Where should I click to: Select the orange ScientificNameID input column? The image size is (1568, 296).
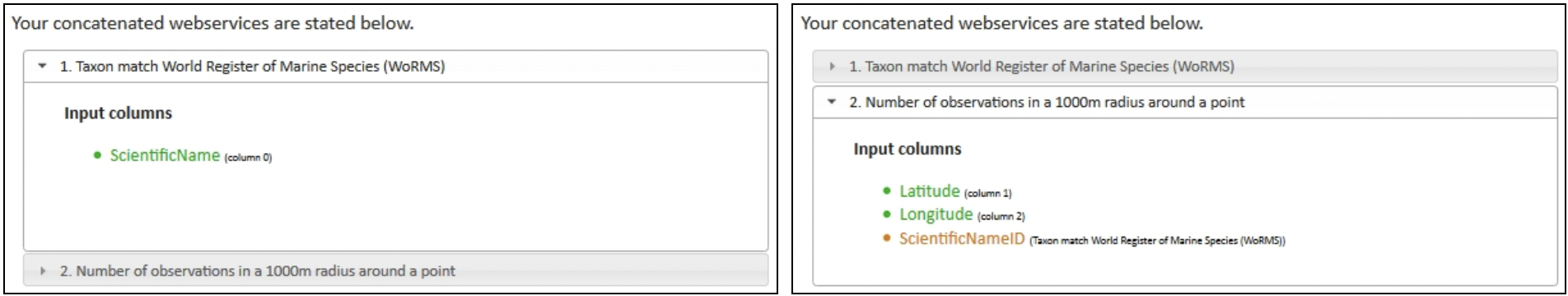[962, 238]
